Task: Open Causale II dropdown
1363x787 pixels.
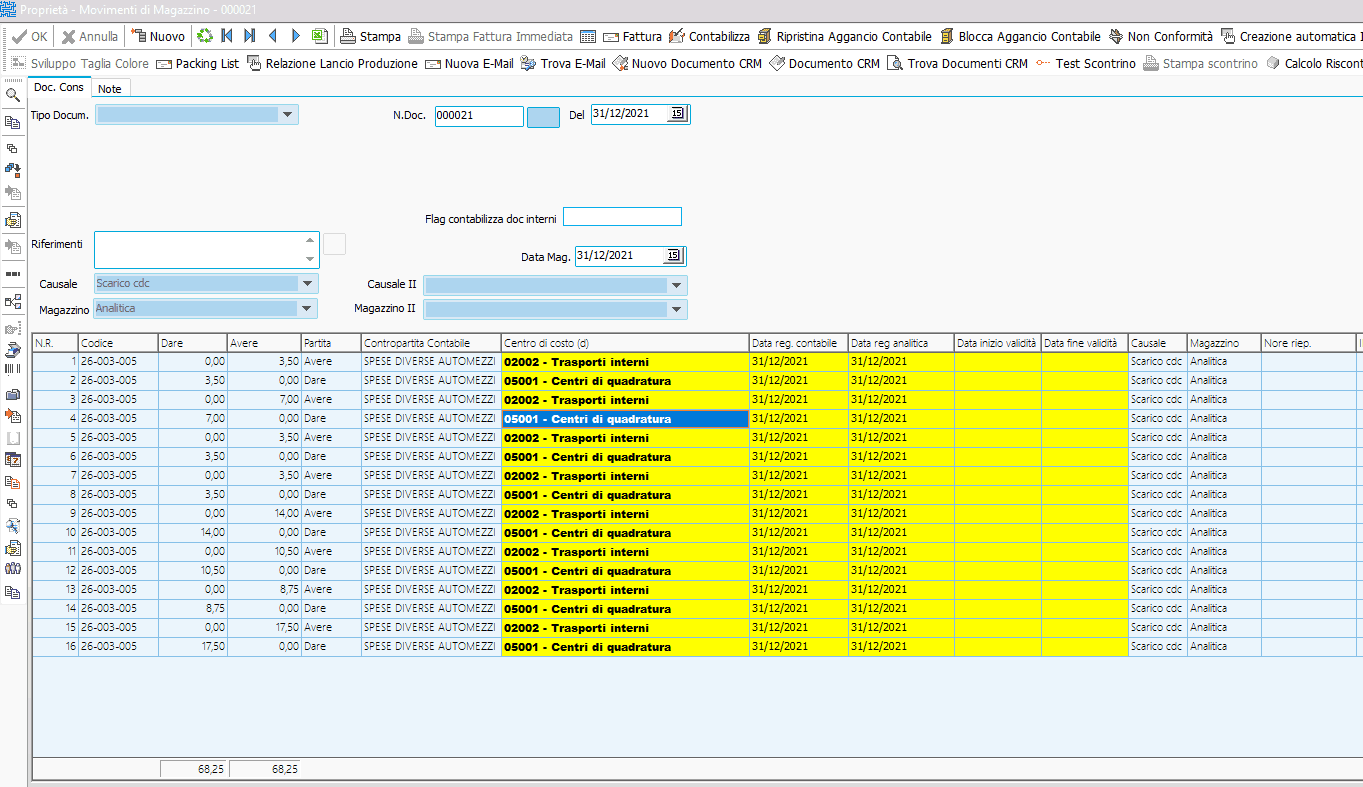Action: coord(677,286)
